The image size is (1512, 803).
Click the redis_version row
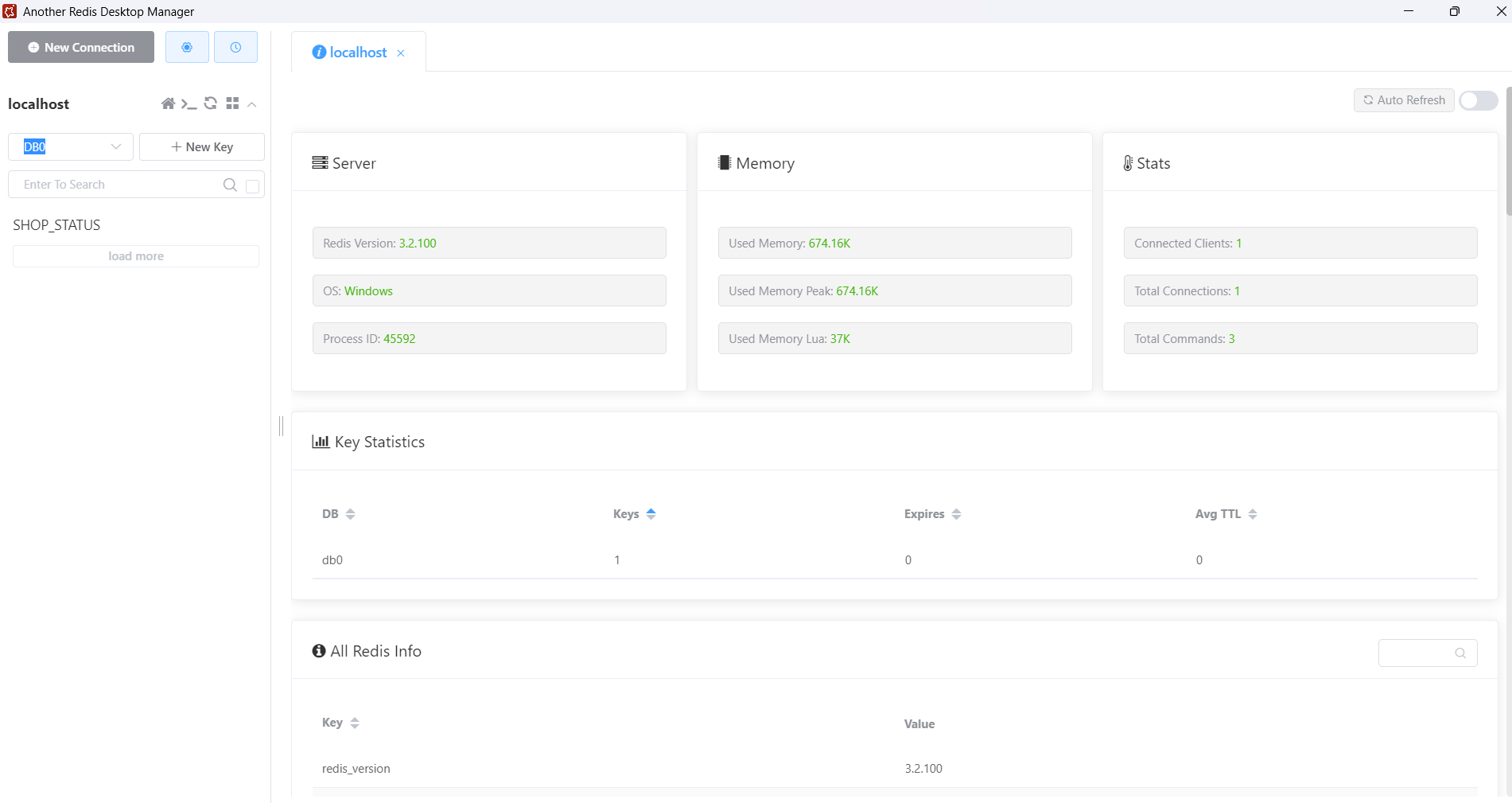[x=895, y=768]
